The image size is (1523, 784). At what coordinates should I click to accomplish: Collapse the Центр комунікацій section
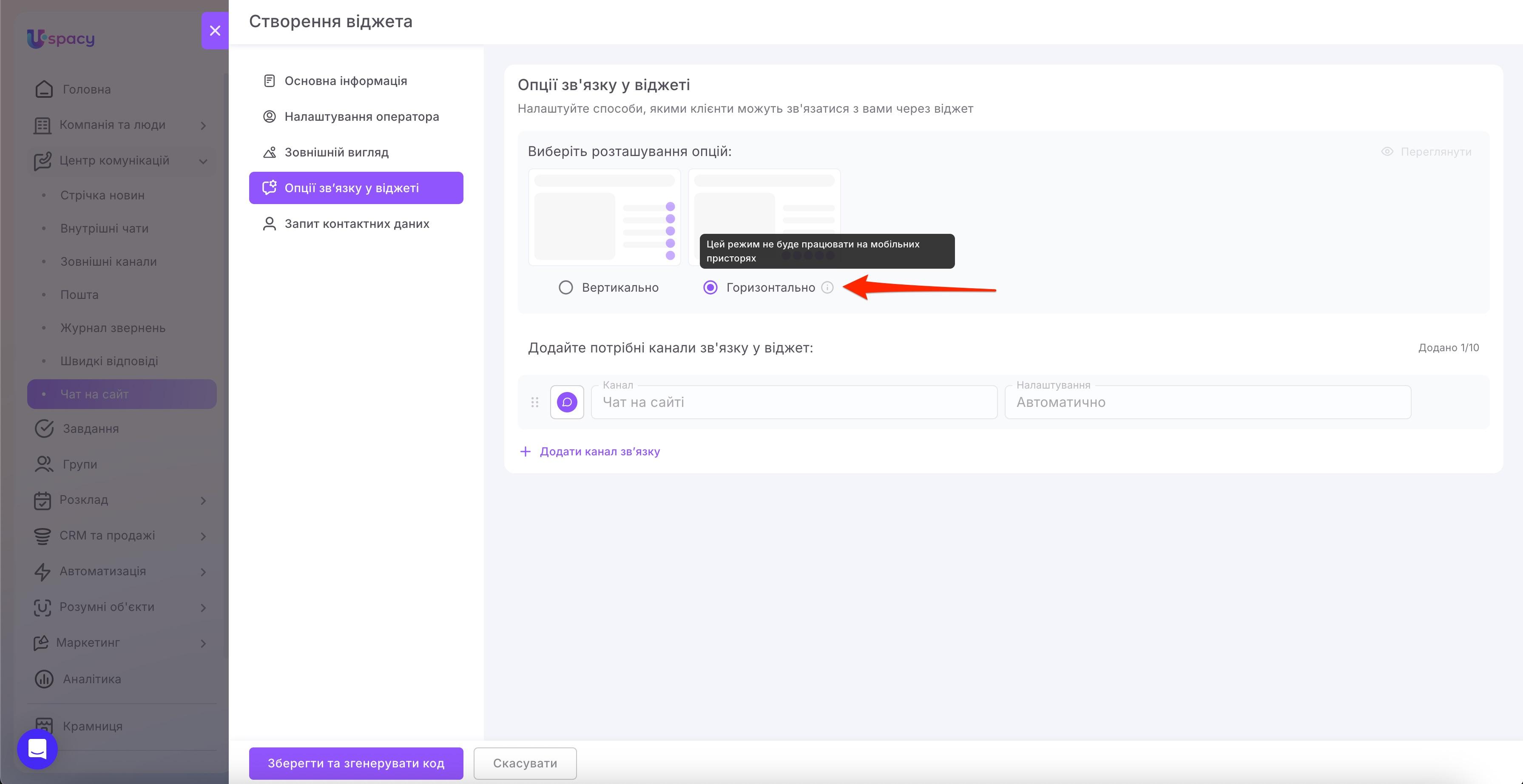pos(203,161)
